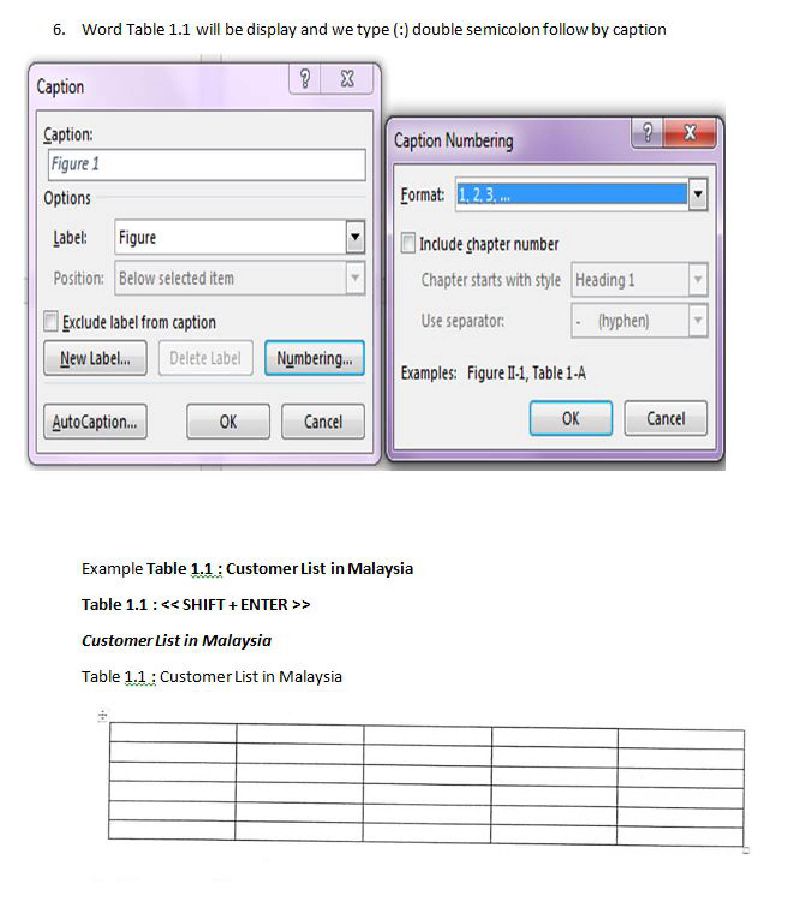The height and width of the screenshot is (919, 800).
Task: Open the Label dropdown showing Figure
Action: 354,238
